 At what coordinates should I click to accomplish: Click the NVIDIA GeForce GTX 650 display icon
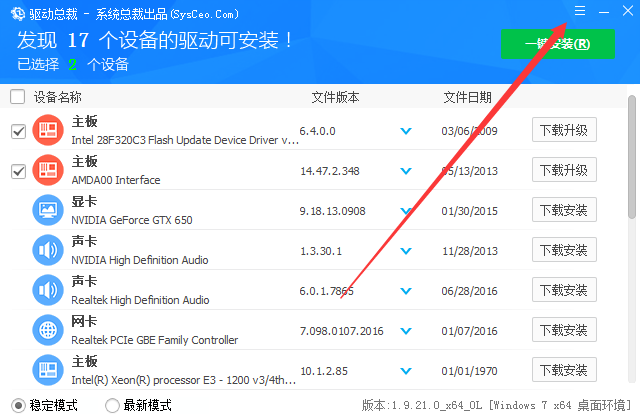pyautogui.click(x=48, y=210)
